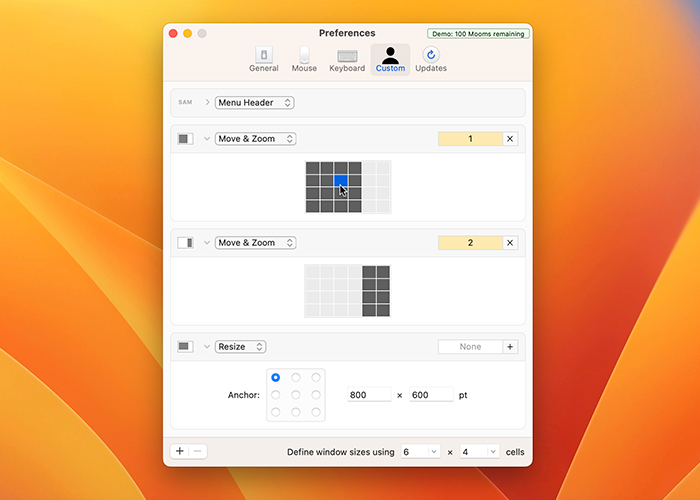Switch to the Keyboard tab
Screen dimensions: 700x500
[347, 60]
